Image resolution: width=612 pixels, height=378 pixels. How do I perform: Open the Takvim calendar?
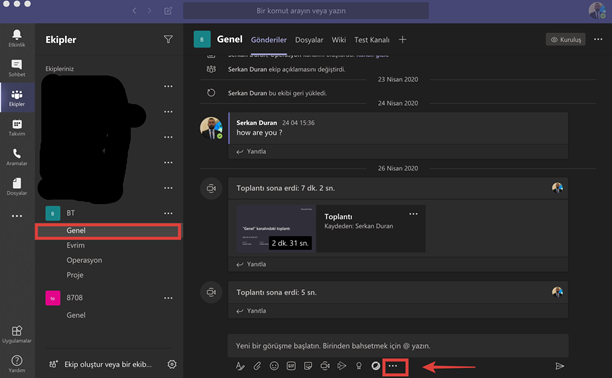click(17, 127)
